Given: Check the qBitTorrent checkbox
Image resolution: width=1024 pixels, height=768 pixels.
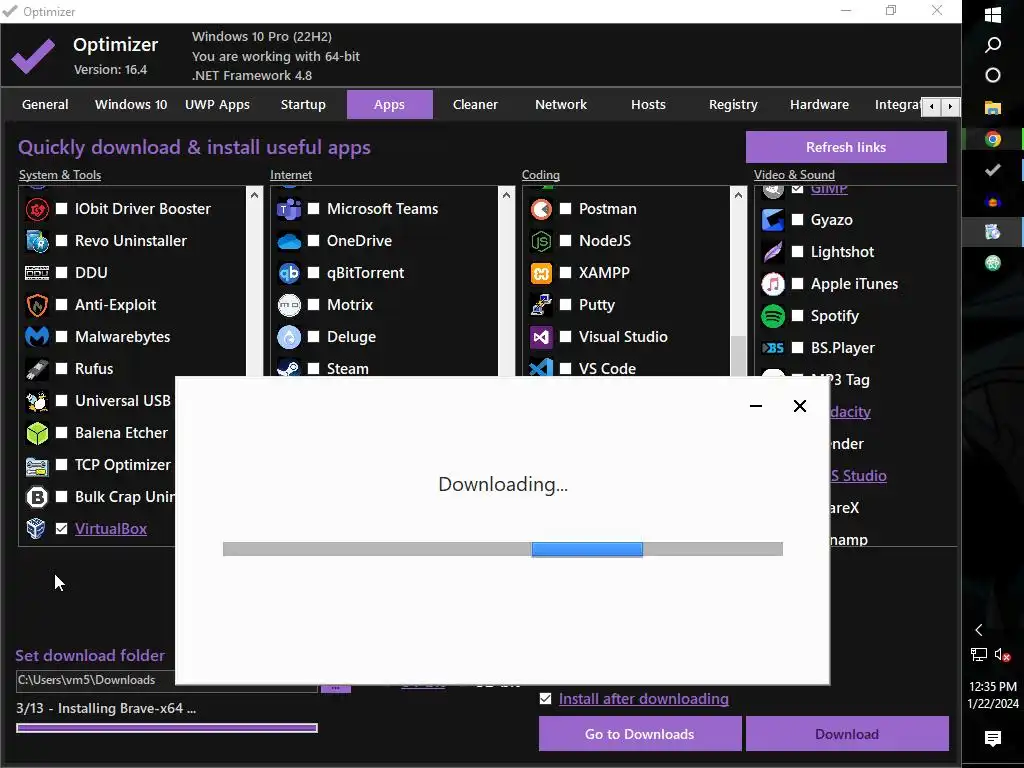Looking at the screenshot, I should coord(314,272).
